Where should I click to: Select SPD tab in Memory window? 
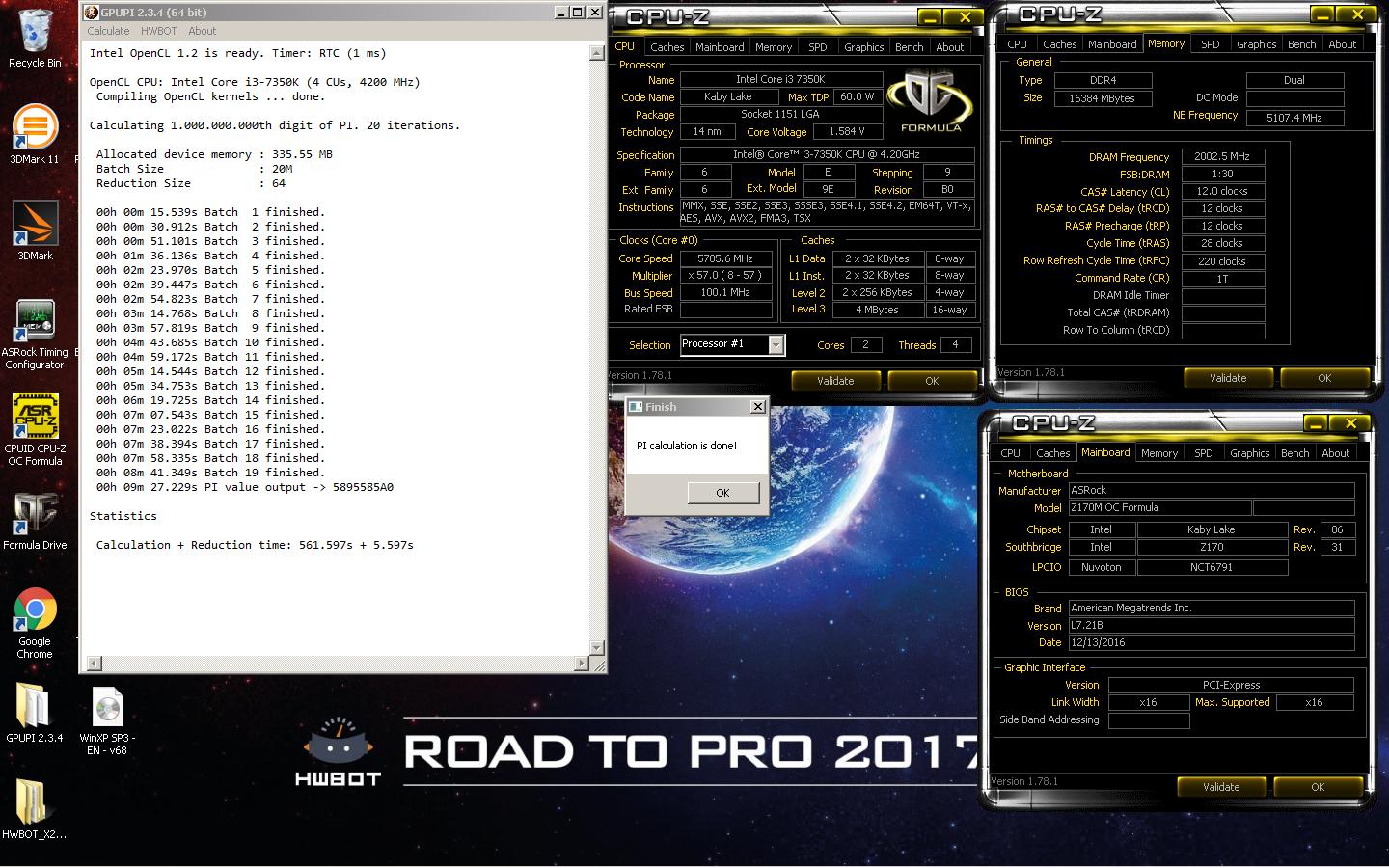[1211, 44]
